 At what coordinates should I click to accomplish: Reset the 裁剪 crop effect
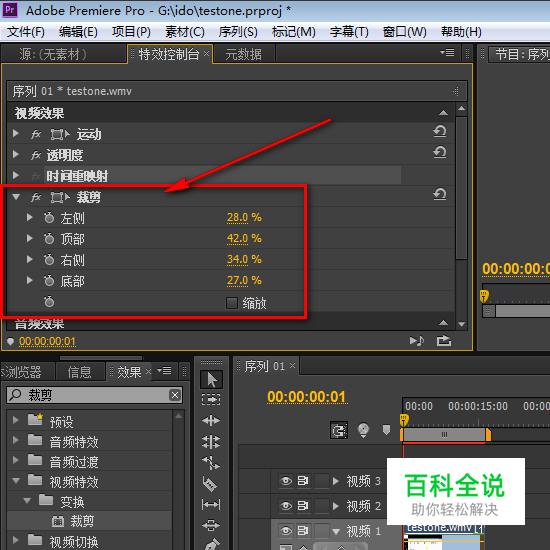click(440, 194)
